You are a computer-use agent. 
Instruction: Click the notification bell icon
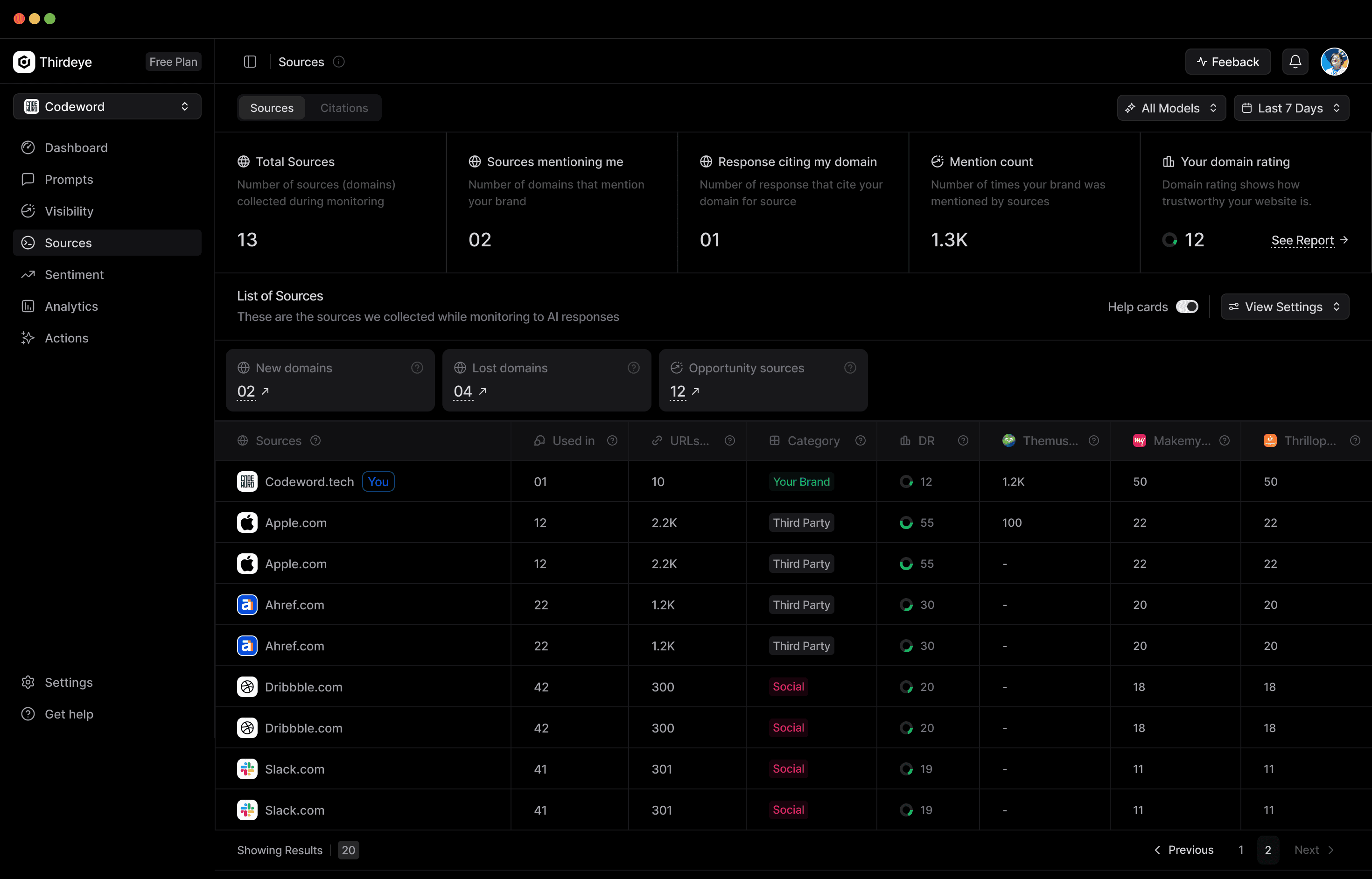click(1295, 62)
